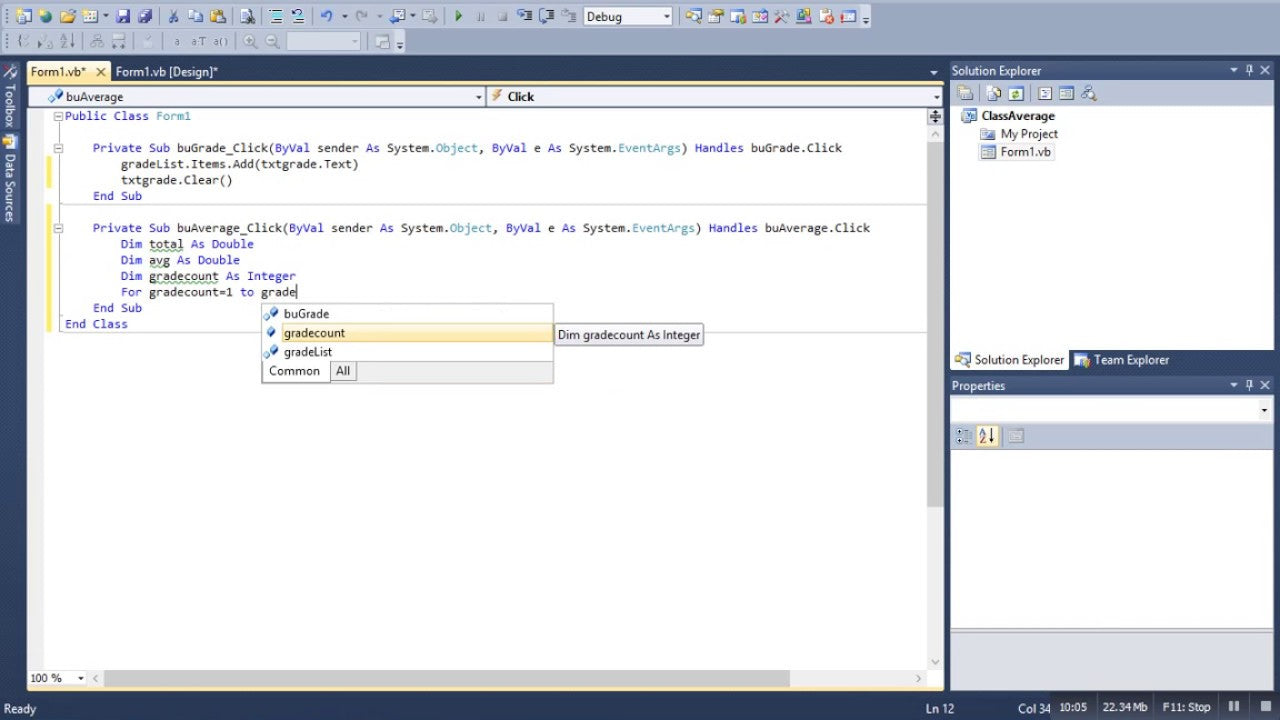Viewport: 1280px width, 720px height.
Task: Click the Save All icon
Action: pos(145,16)
